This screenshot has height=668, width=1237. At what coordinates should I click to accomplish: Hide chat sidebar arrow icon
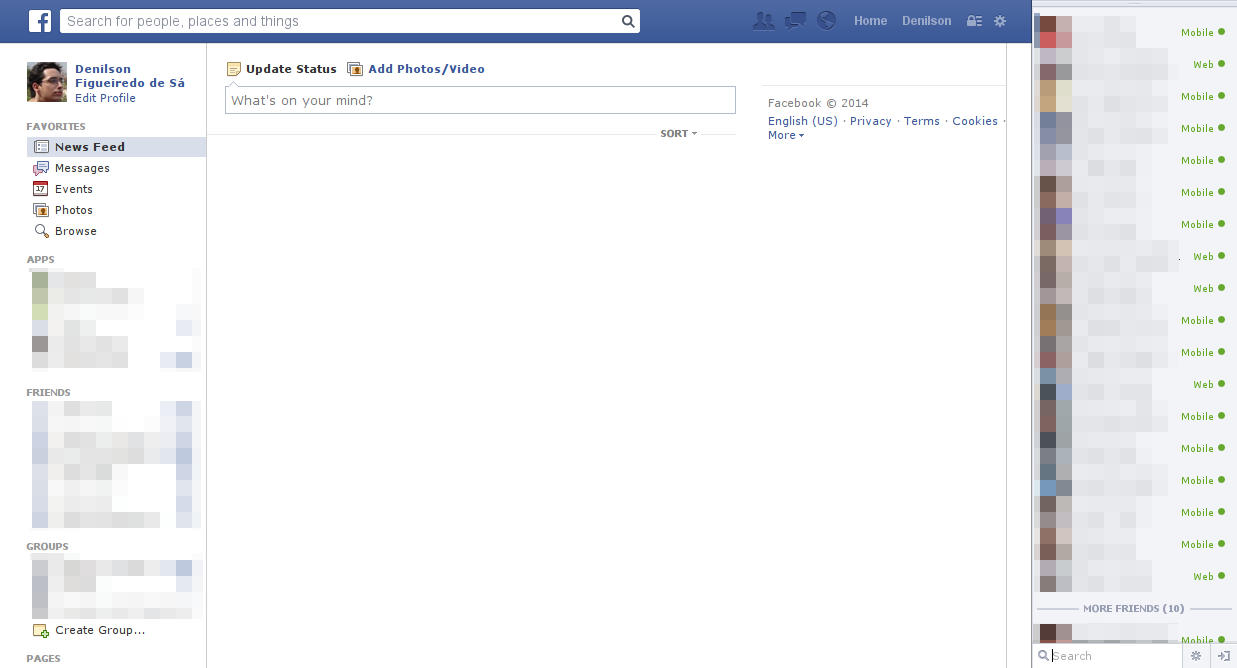(x=1223, y=656)
